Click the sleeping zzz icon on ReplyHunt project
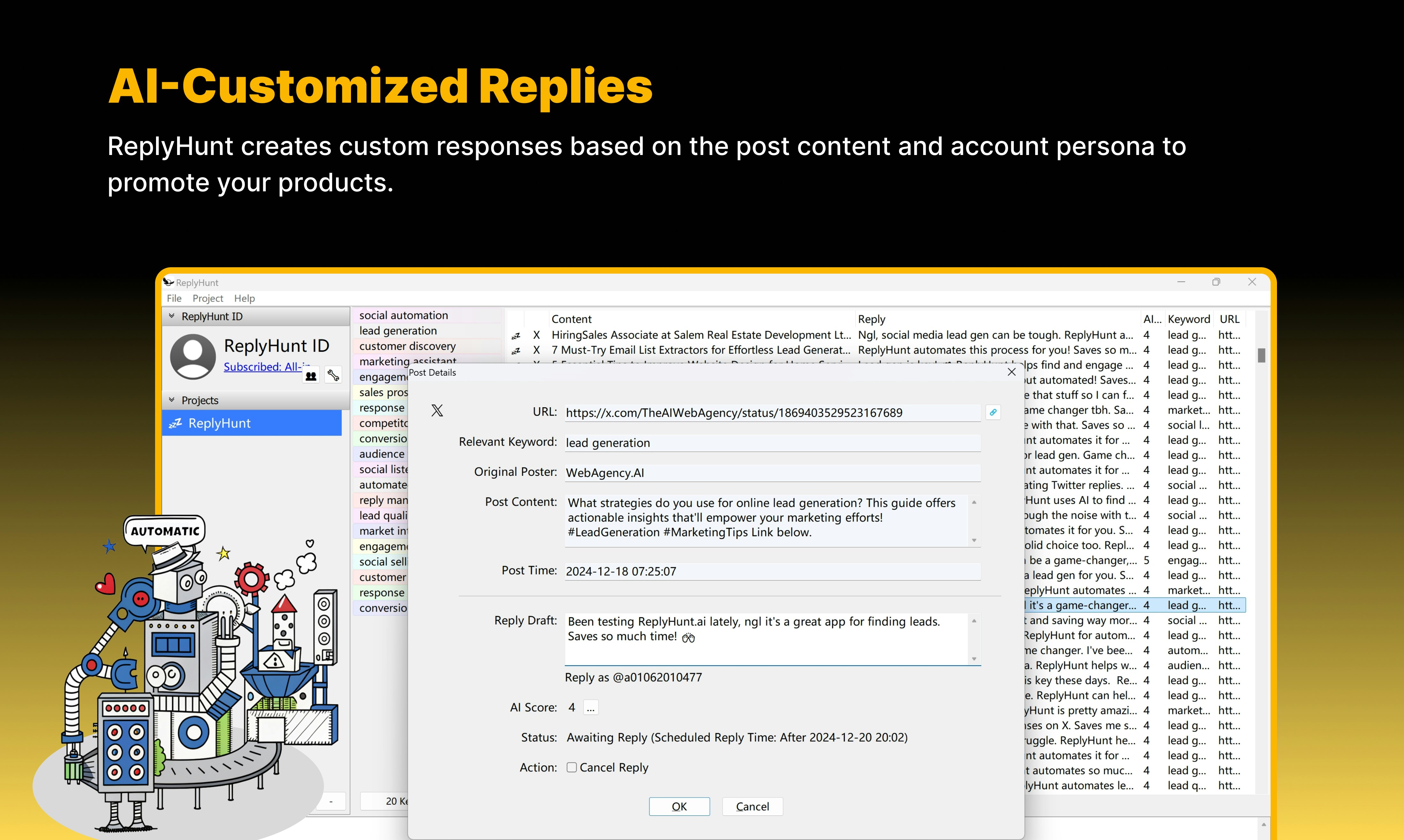Screen dimensions: 1404x840 click(x=175, y=424)
